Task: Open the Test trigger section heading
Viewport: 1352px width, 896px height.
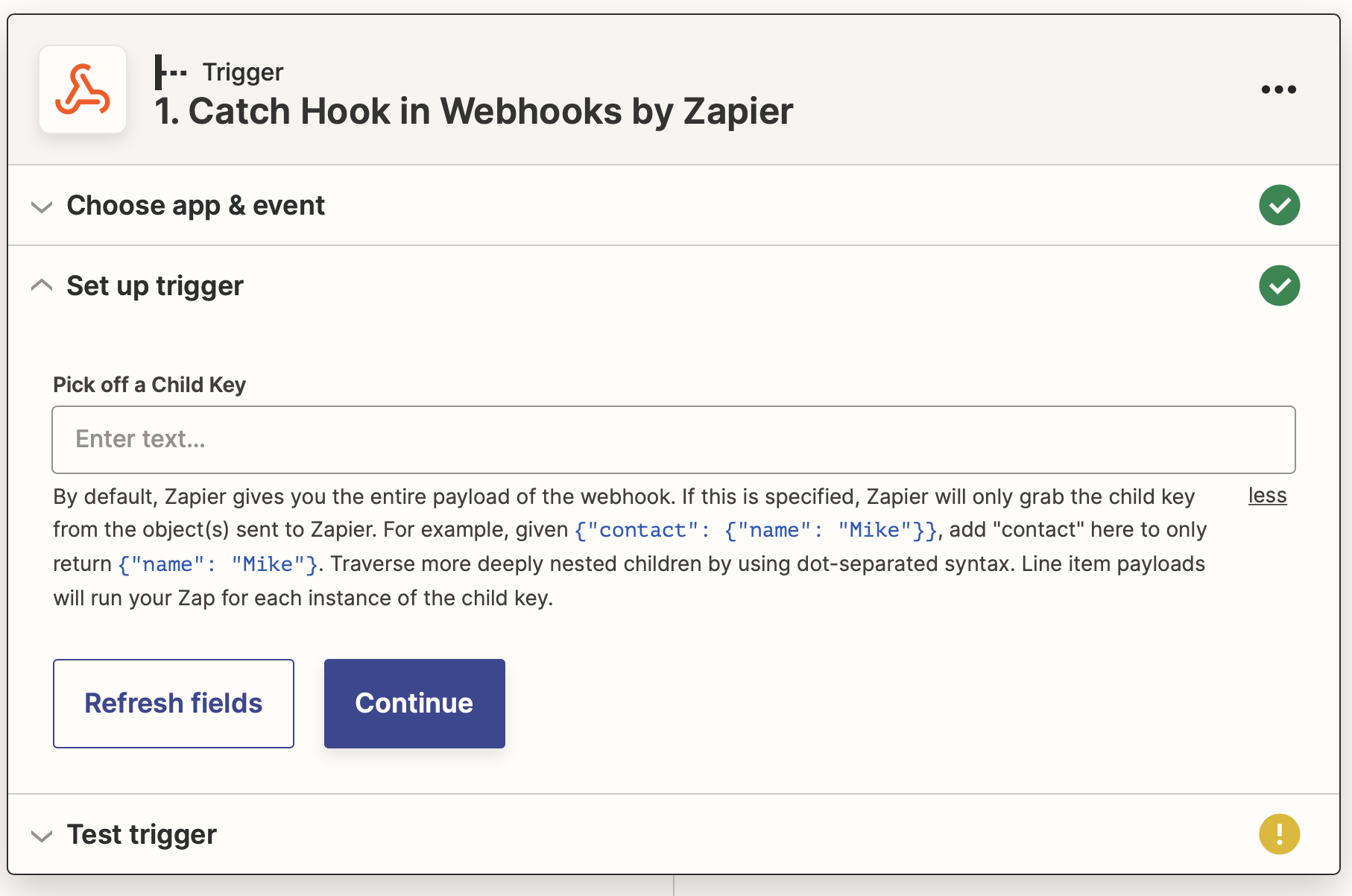Action: [x=142, y=834]
